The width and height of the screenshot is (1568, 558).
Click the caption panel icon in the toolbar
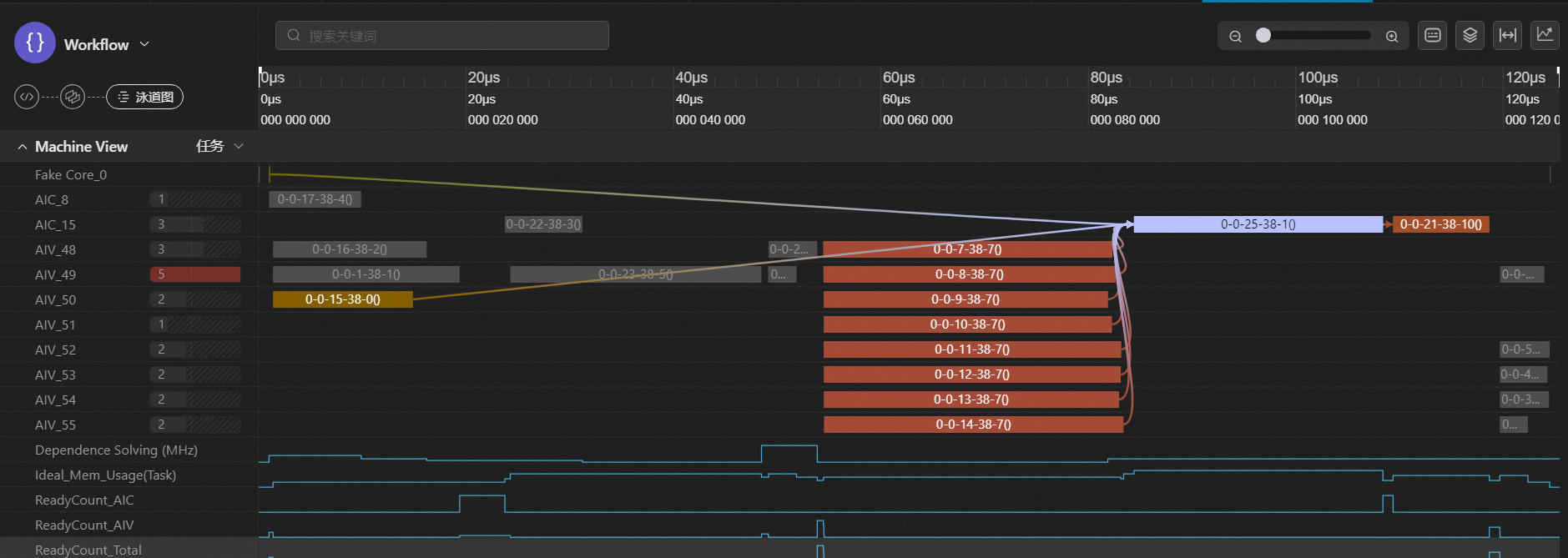[x=1433, y=35]
